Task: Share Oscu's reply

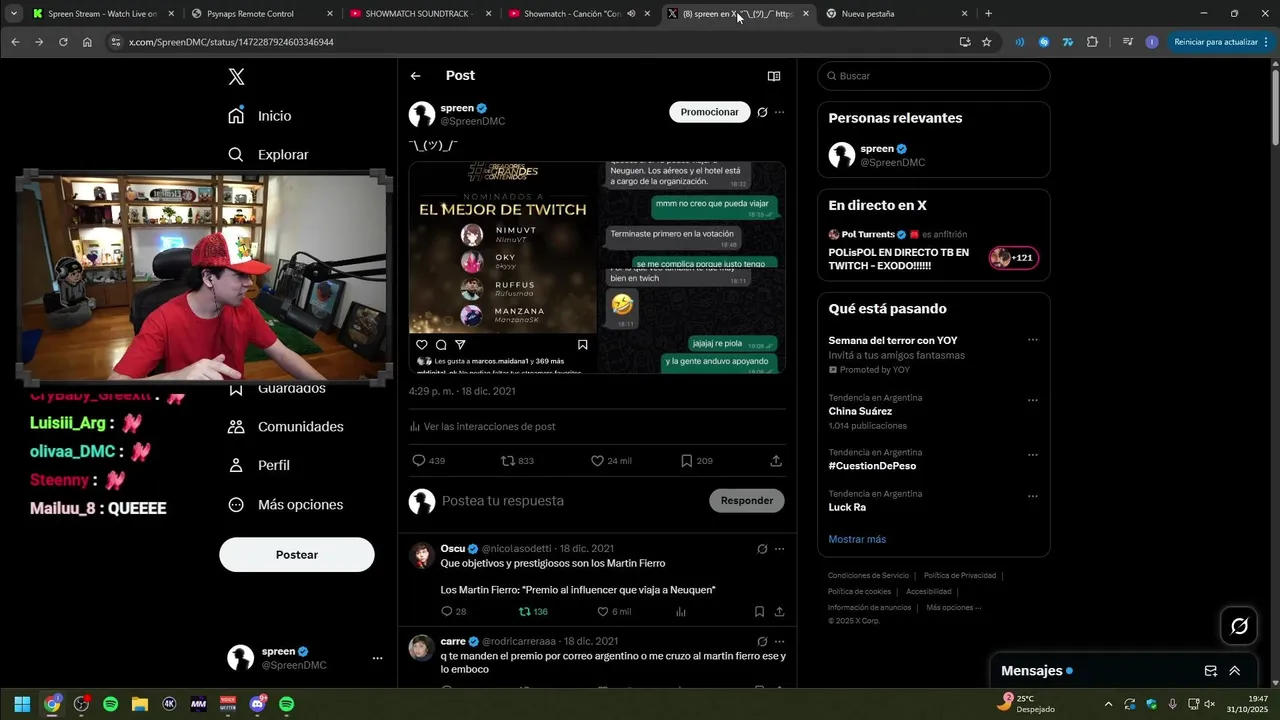Action: (779, 612)
